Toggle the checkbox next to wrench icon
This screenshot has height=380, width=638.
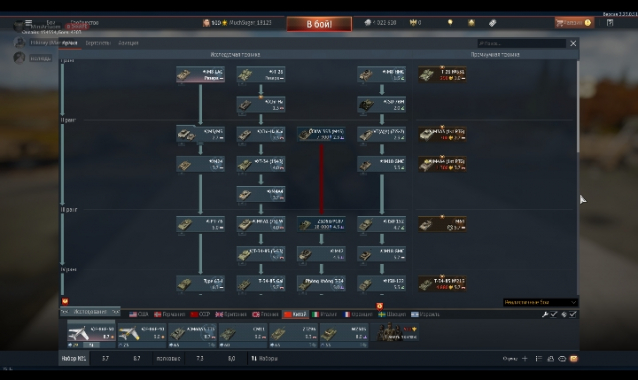point(554,314)
